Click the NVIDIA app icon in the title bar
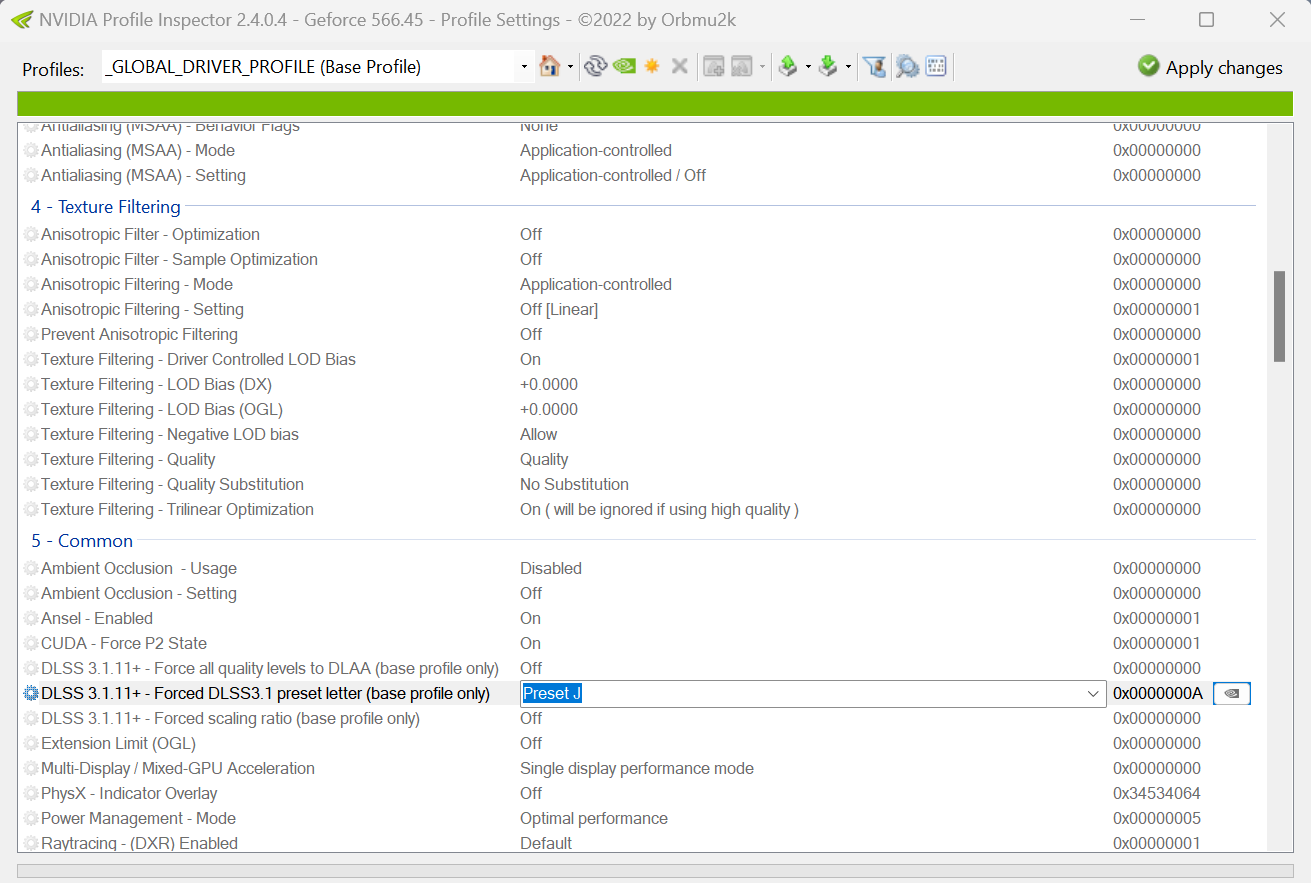This screenshot has height=883, width=1311. (x=20, y=20)
